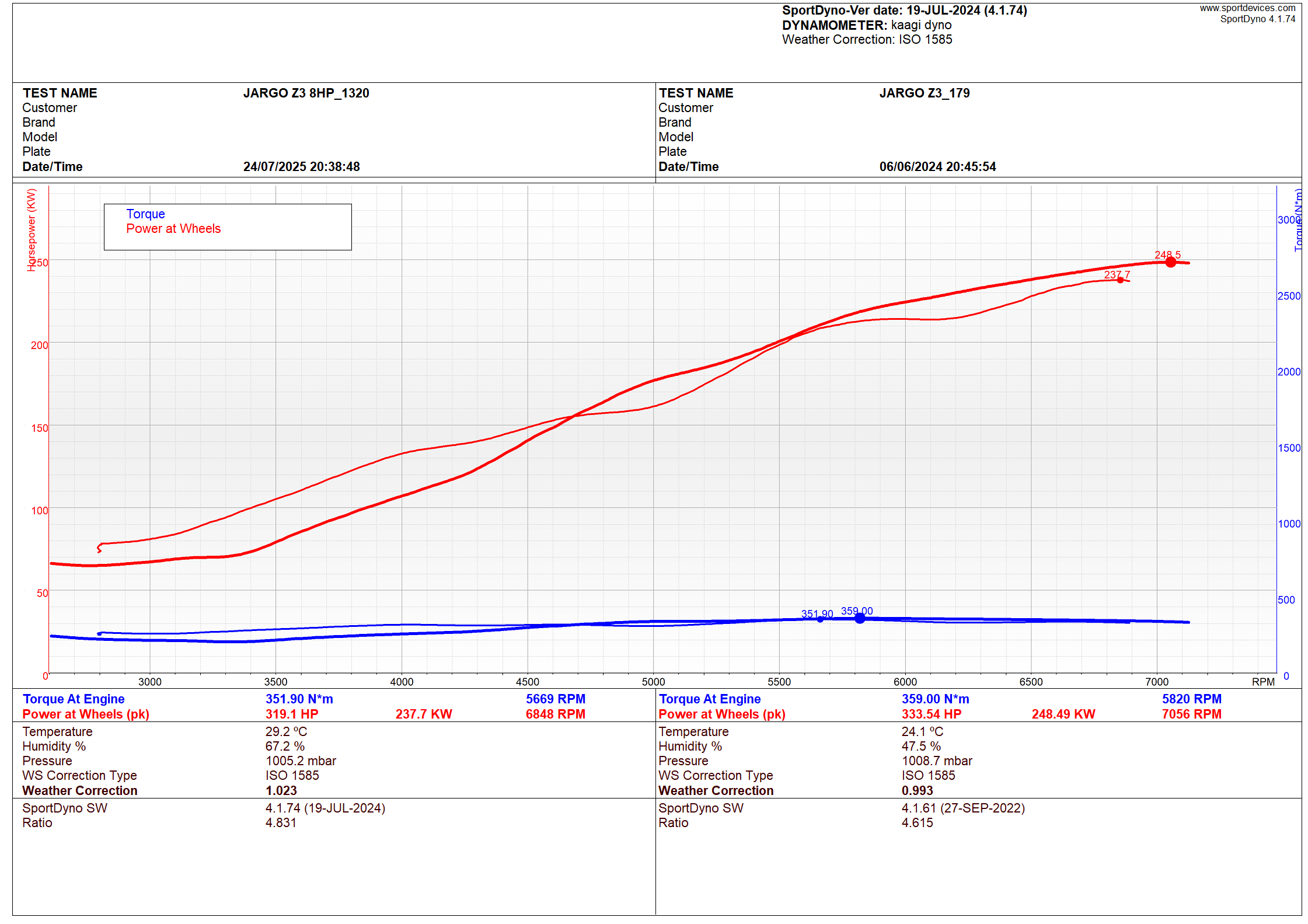Select test name JARGO Z3 8HP_1320
The height and width of the screenshot is (924, 1308).
[x=306, y=93]
